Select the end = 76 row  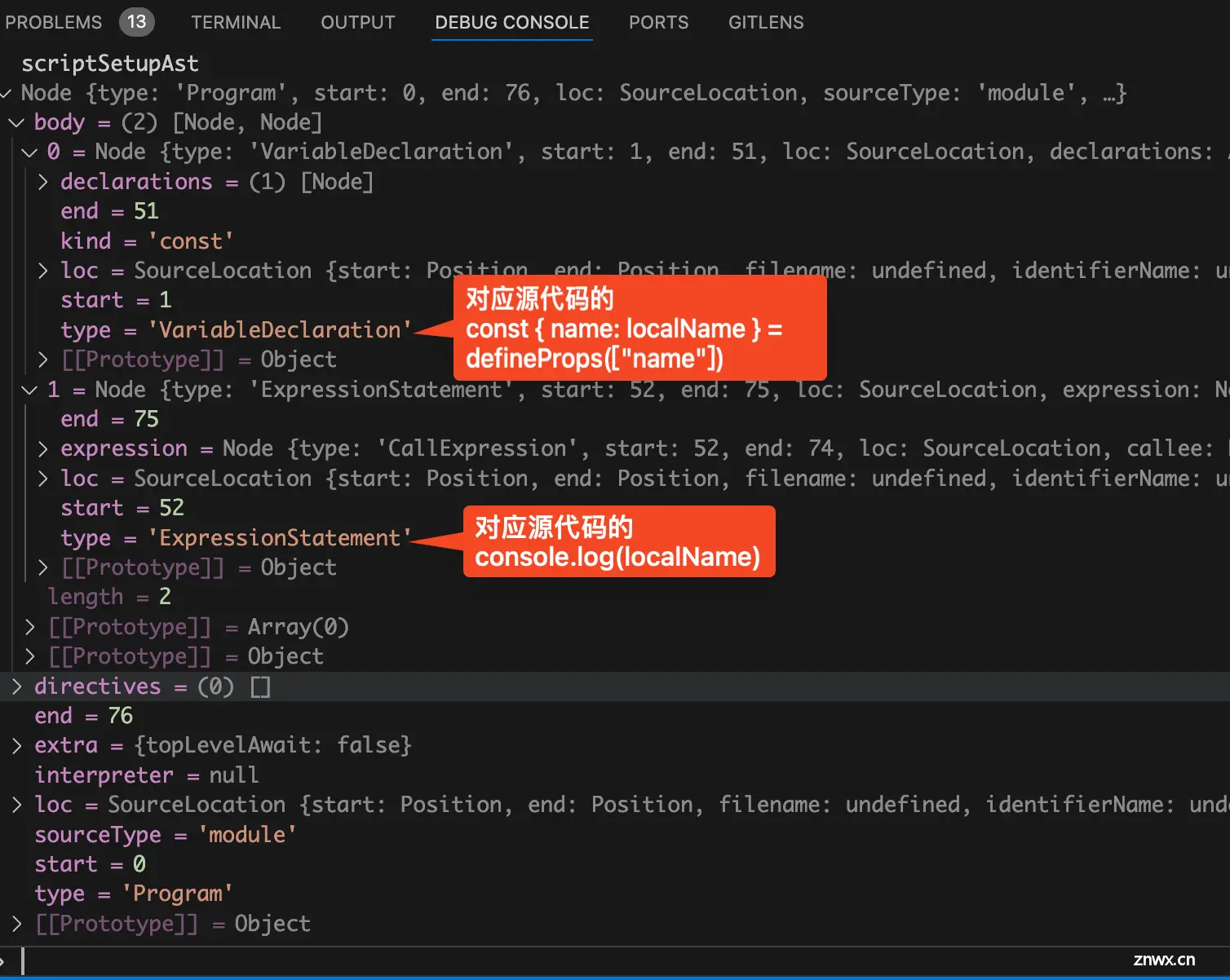[83, 716]
